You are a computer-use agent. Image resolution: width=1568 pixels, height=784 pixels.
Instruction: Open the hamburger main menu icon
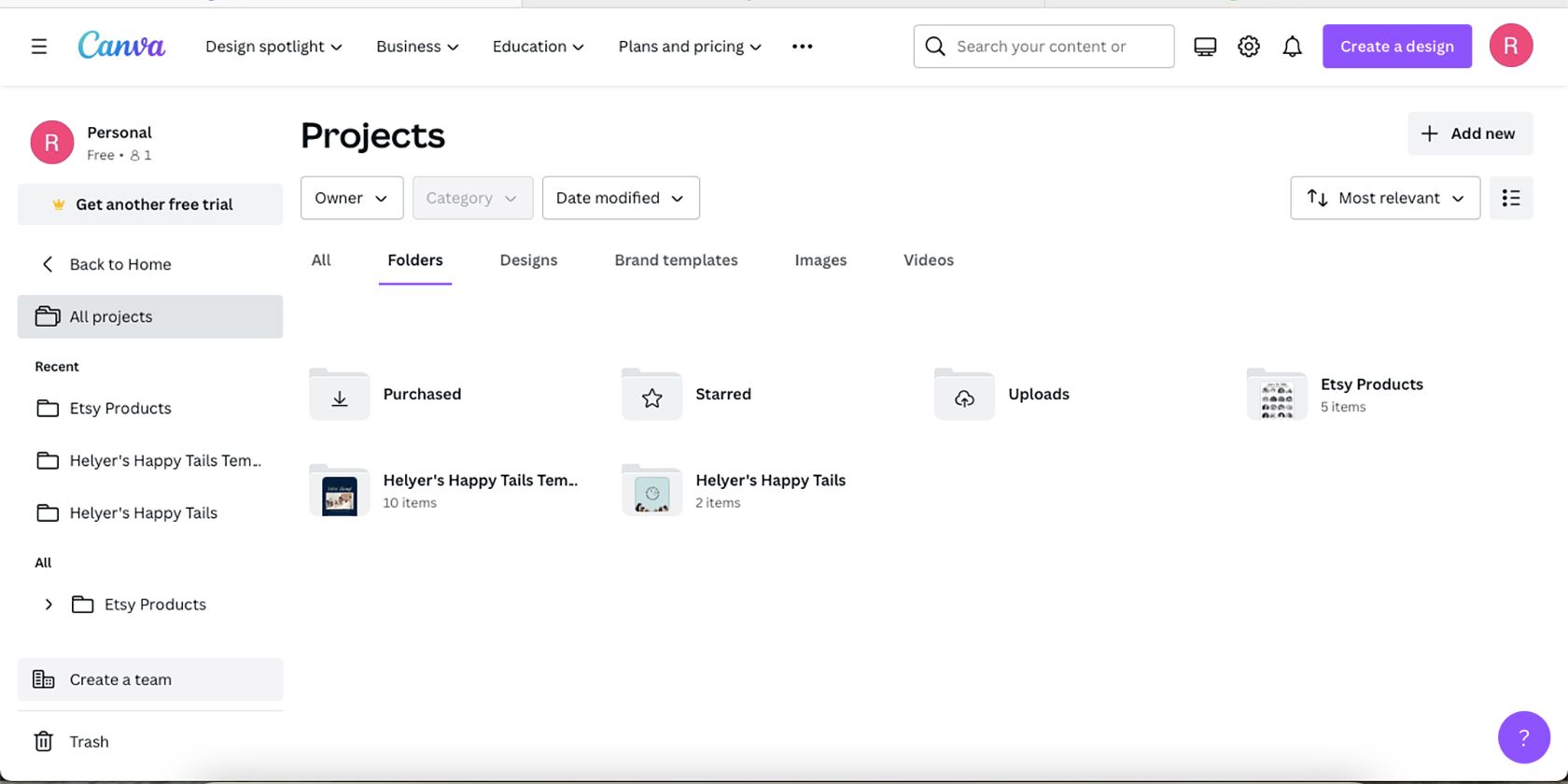click(39, 47)
